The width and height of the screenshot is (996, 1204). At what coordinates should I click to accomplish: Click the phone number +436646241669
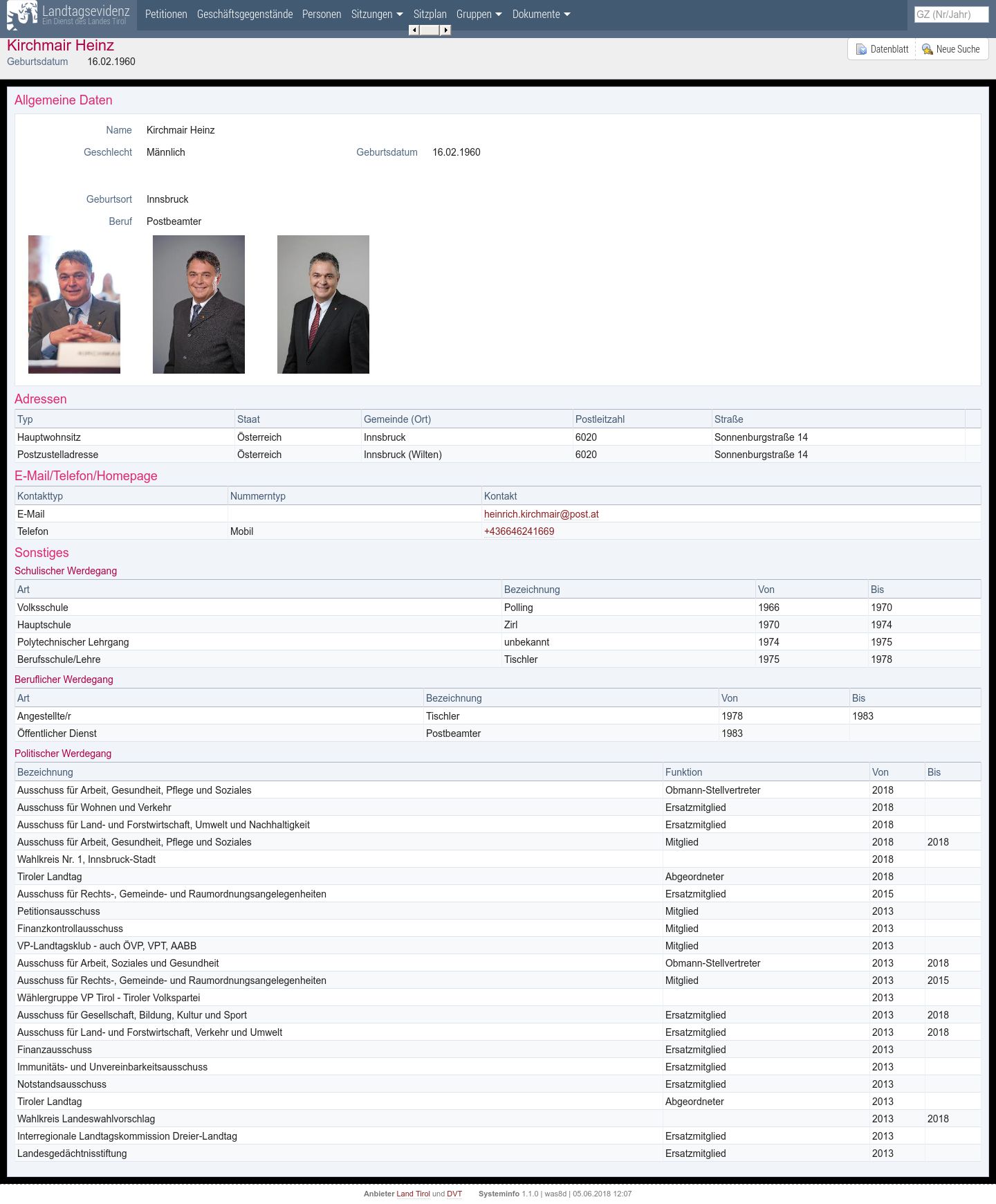click(519, 531)
